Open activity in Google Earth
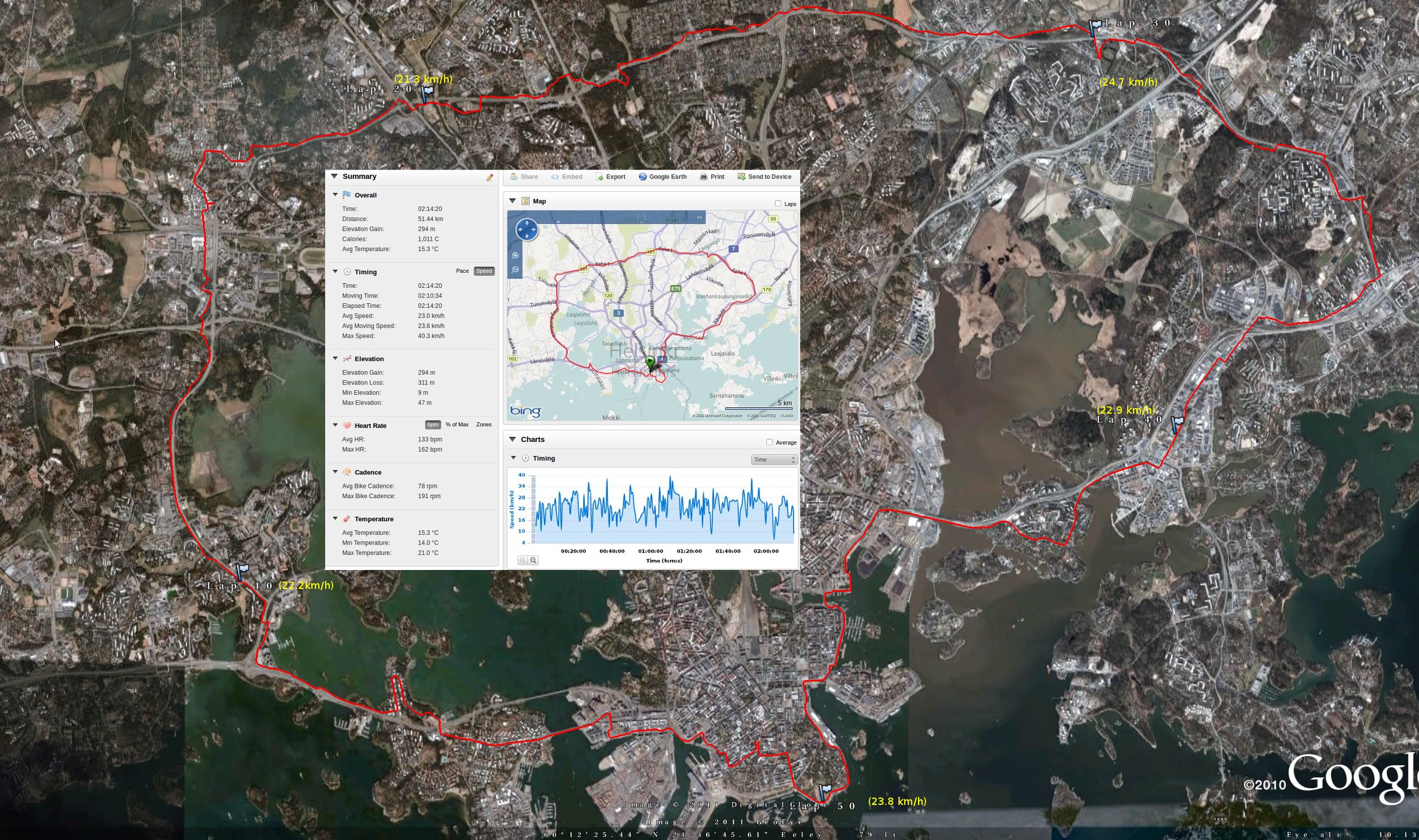Image resolution: width=1419 pixels, height=840 pixels. [662, 177]
